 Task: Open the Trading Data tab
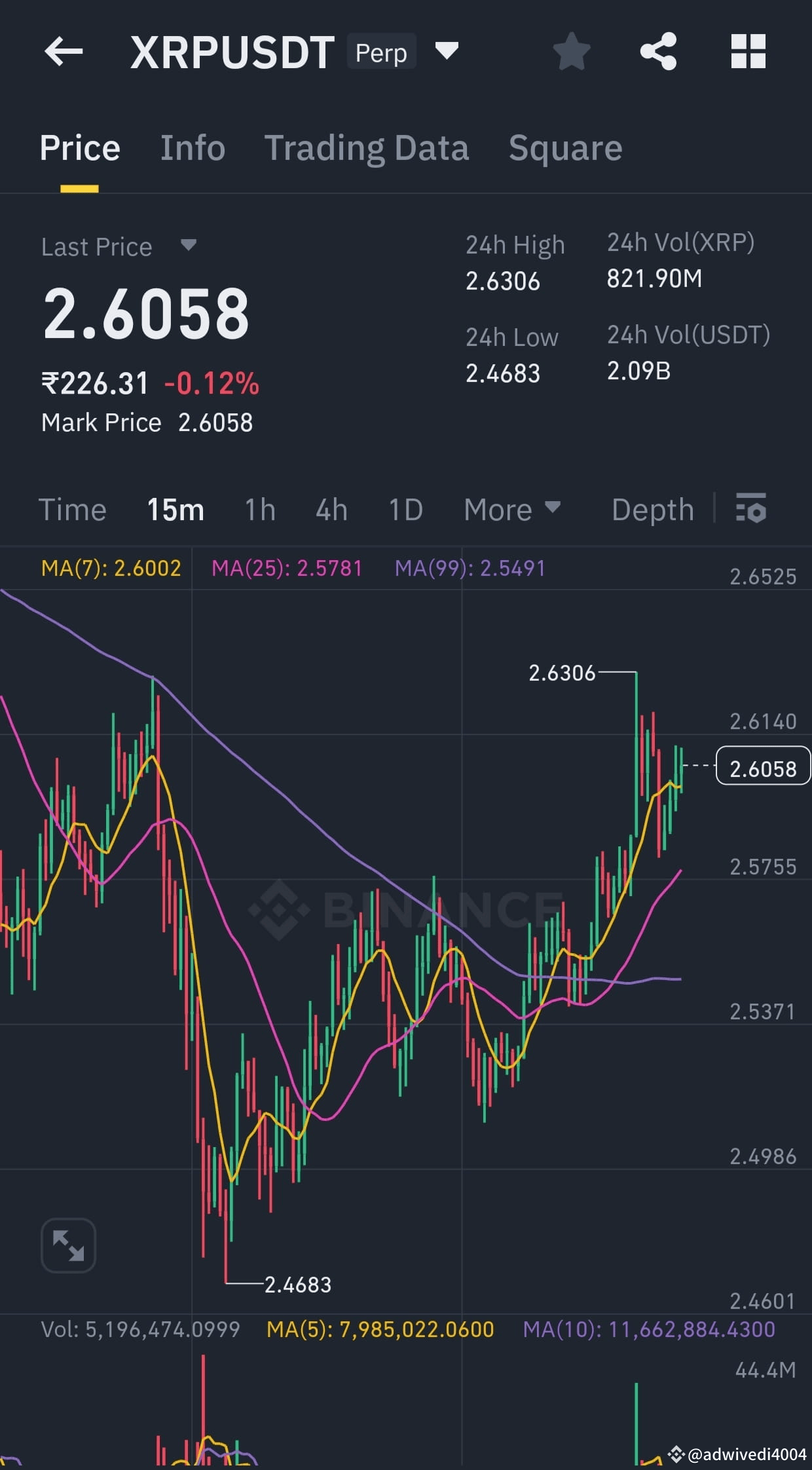[x=367, y=148]
